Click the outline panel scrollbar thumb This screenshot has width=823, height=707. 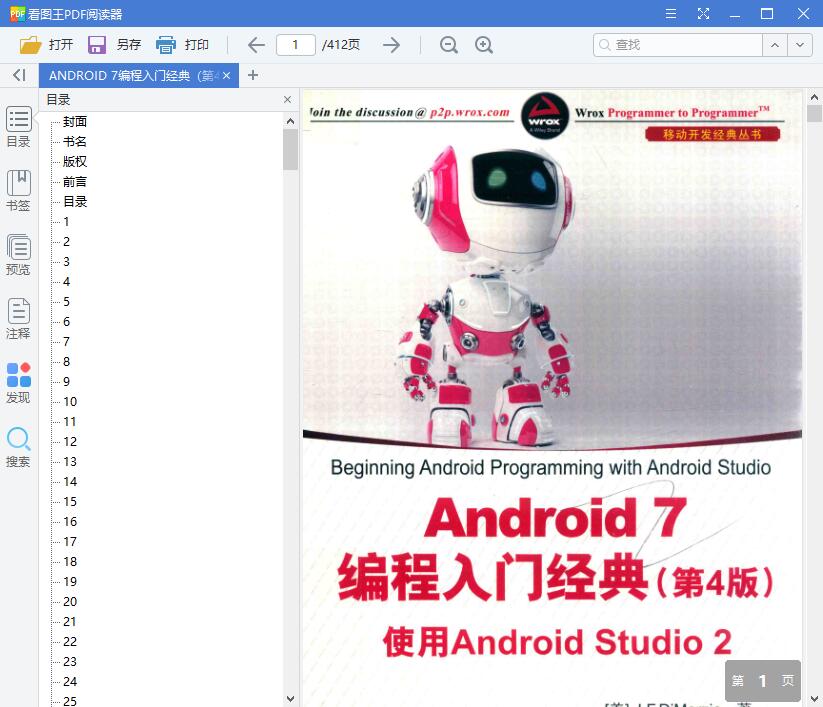(290, 150)
